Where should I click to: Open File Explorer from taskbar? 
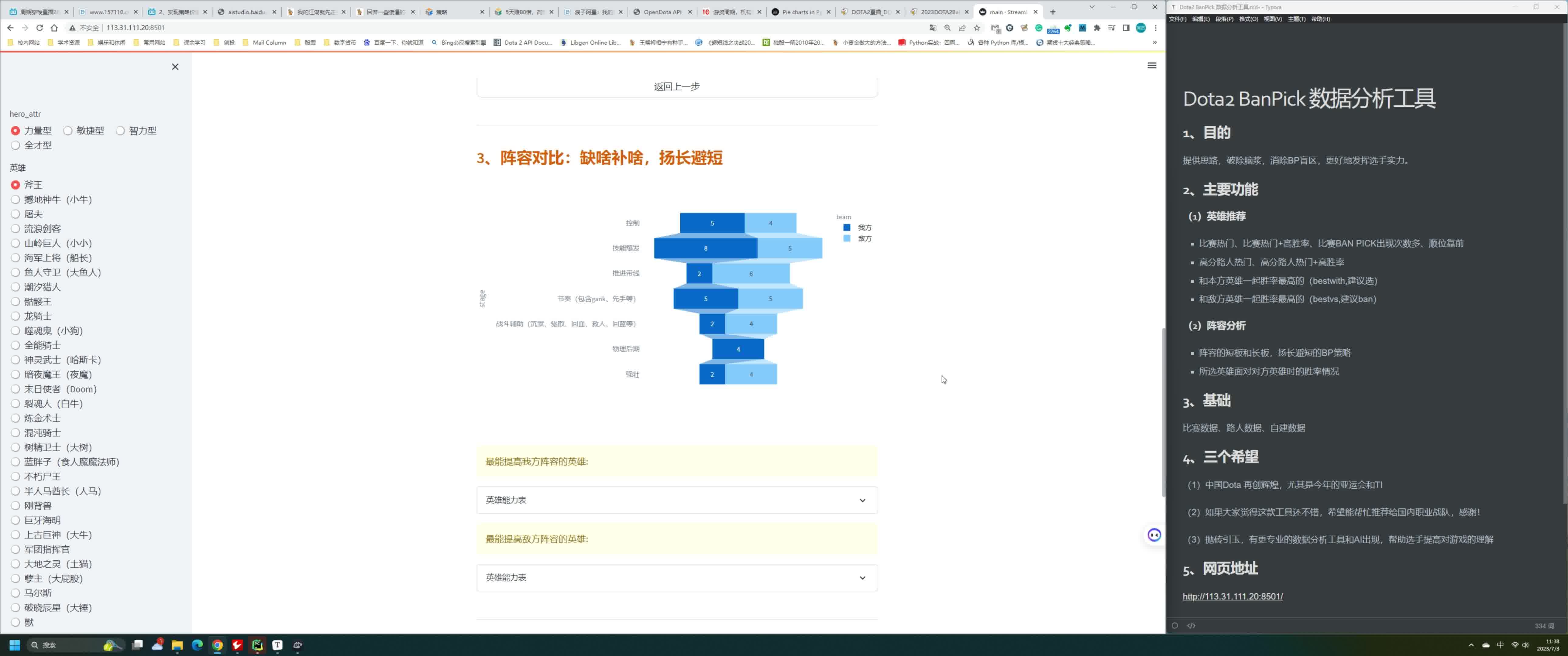point(177,645)
